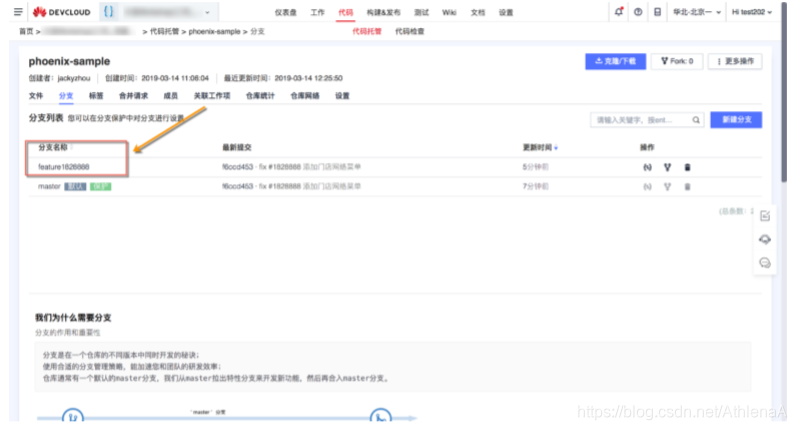Open the customer service headset icon
The width and height of the screenshot is (797, 430).
point(765,239)
